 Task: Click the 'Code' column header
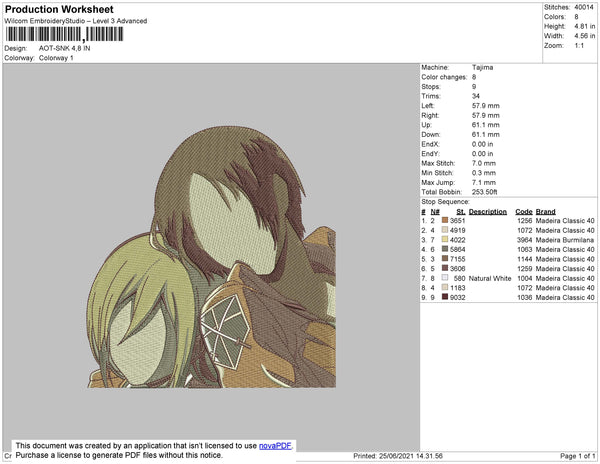(524, 212)
